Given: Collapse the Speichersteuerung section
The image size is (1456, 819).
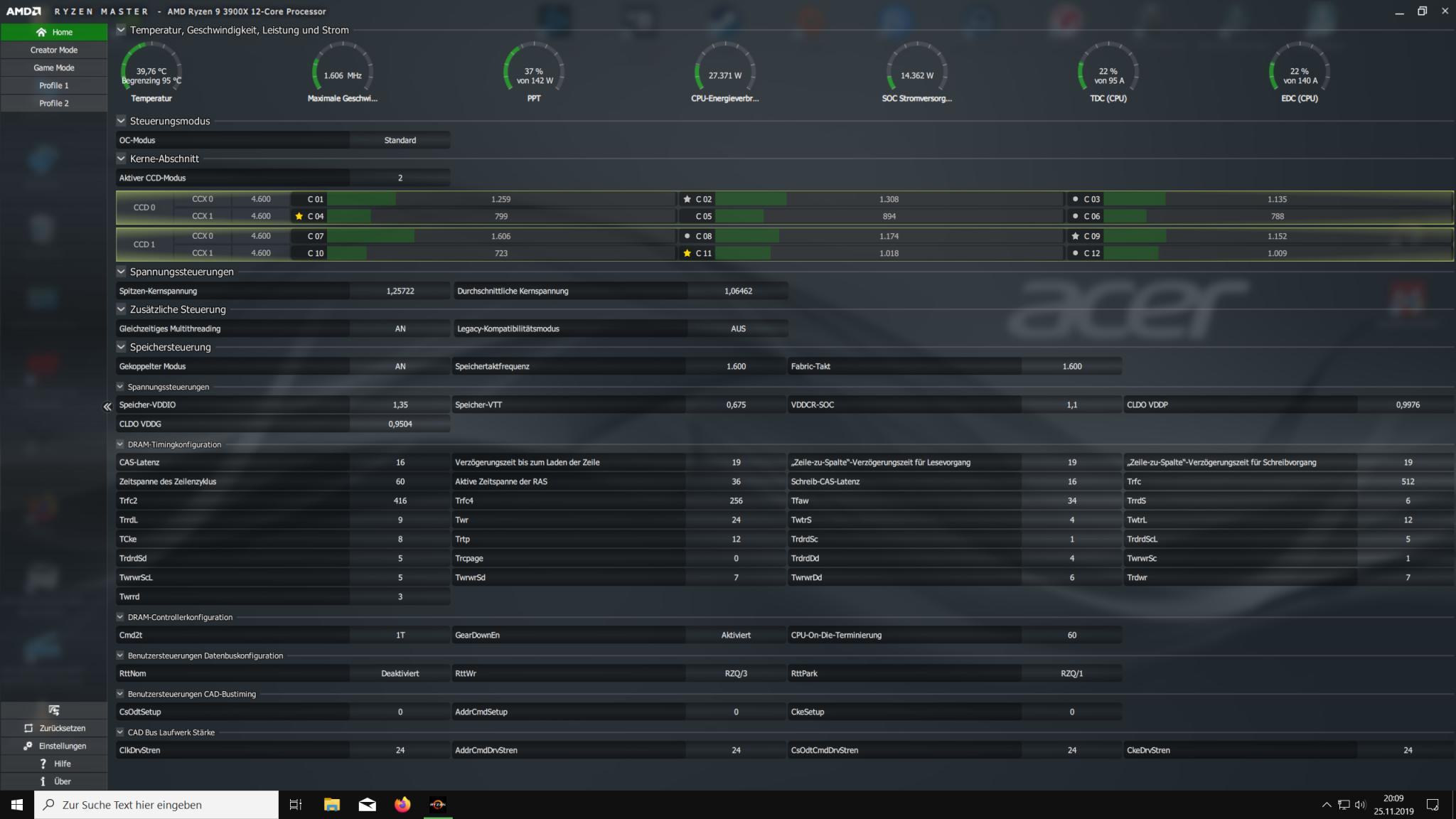Looking at the screenshot, I should [121, 347].
